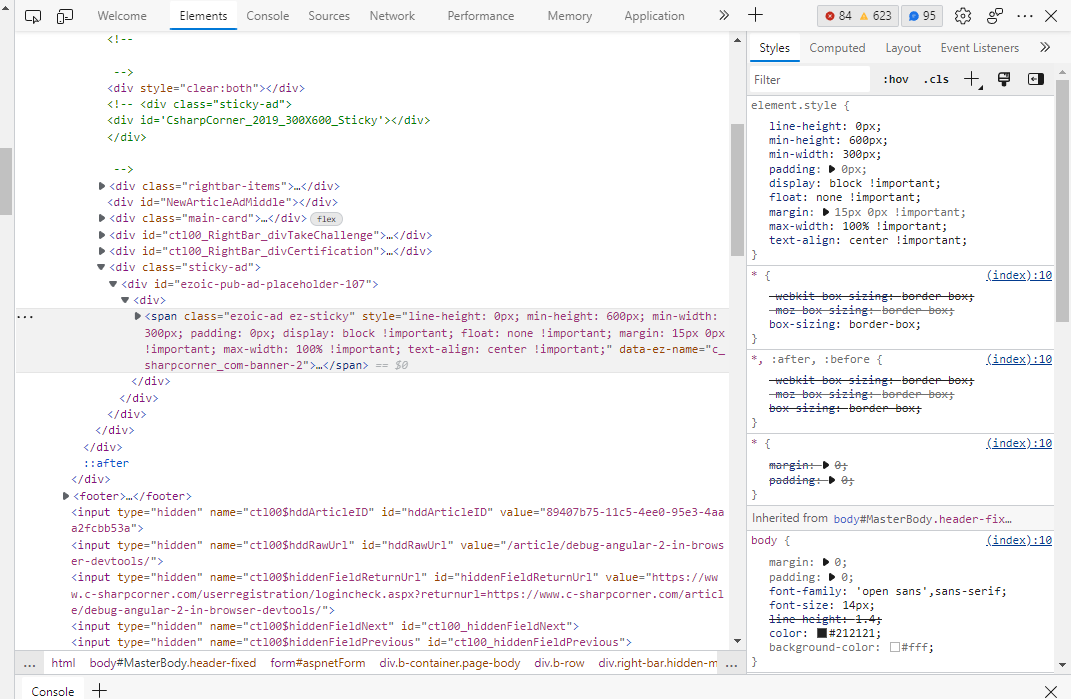The image size is (1071, 699).
Task: Expand the footer element node
Action: (66, 496)
